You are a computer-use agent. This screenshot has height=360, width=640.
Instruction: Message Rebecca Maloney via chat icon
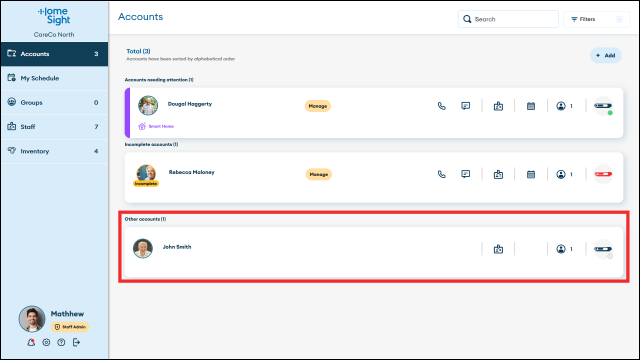[466, 174]
